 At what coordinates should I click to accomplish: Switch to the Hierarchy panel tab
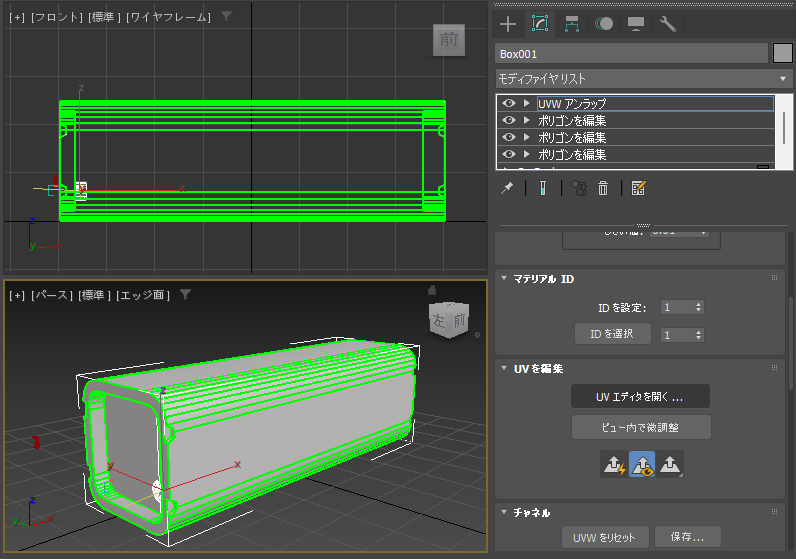click(572, 24)
